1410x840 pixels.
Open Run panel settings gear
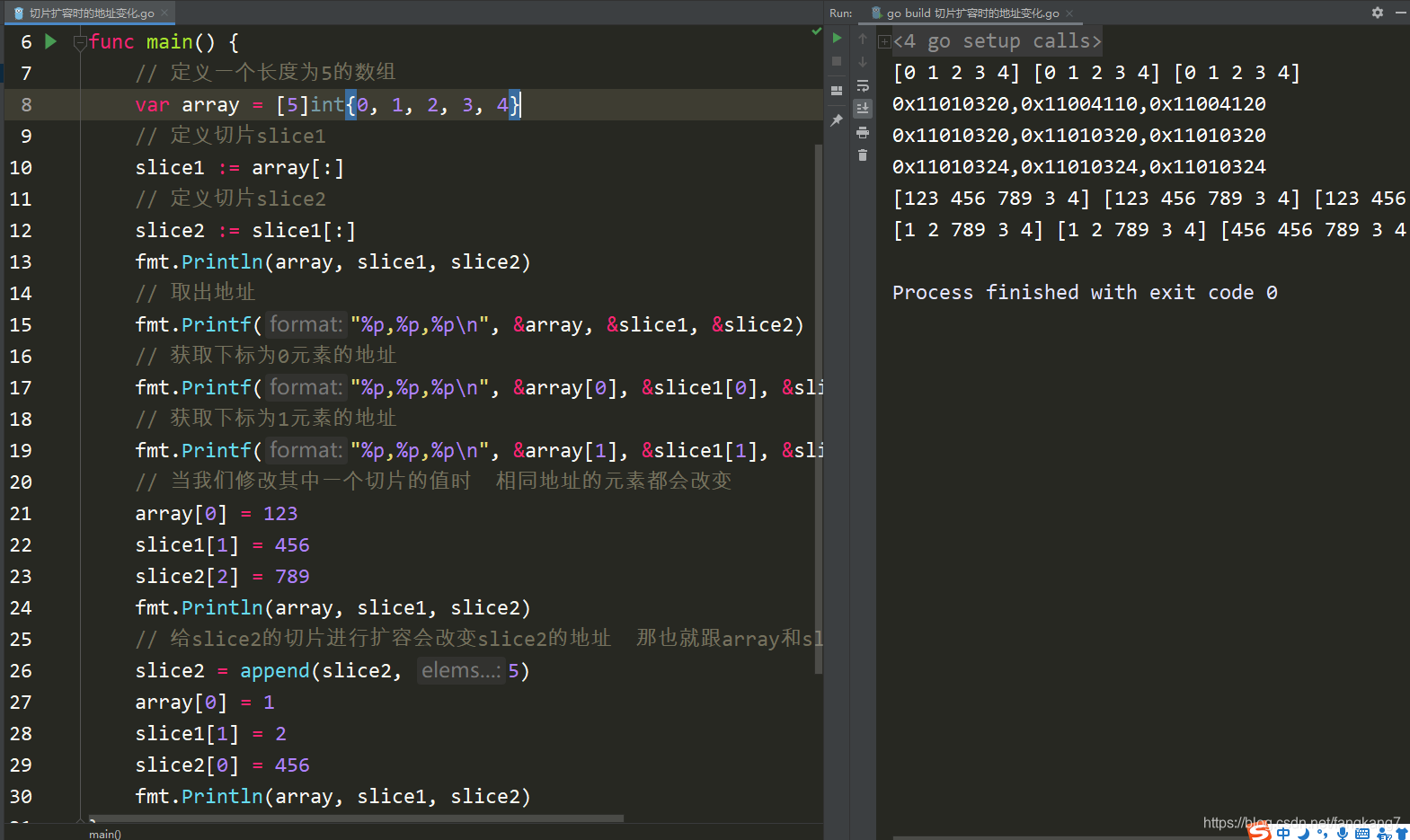[1378, 13]
